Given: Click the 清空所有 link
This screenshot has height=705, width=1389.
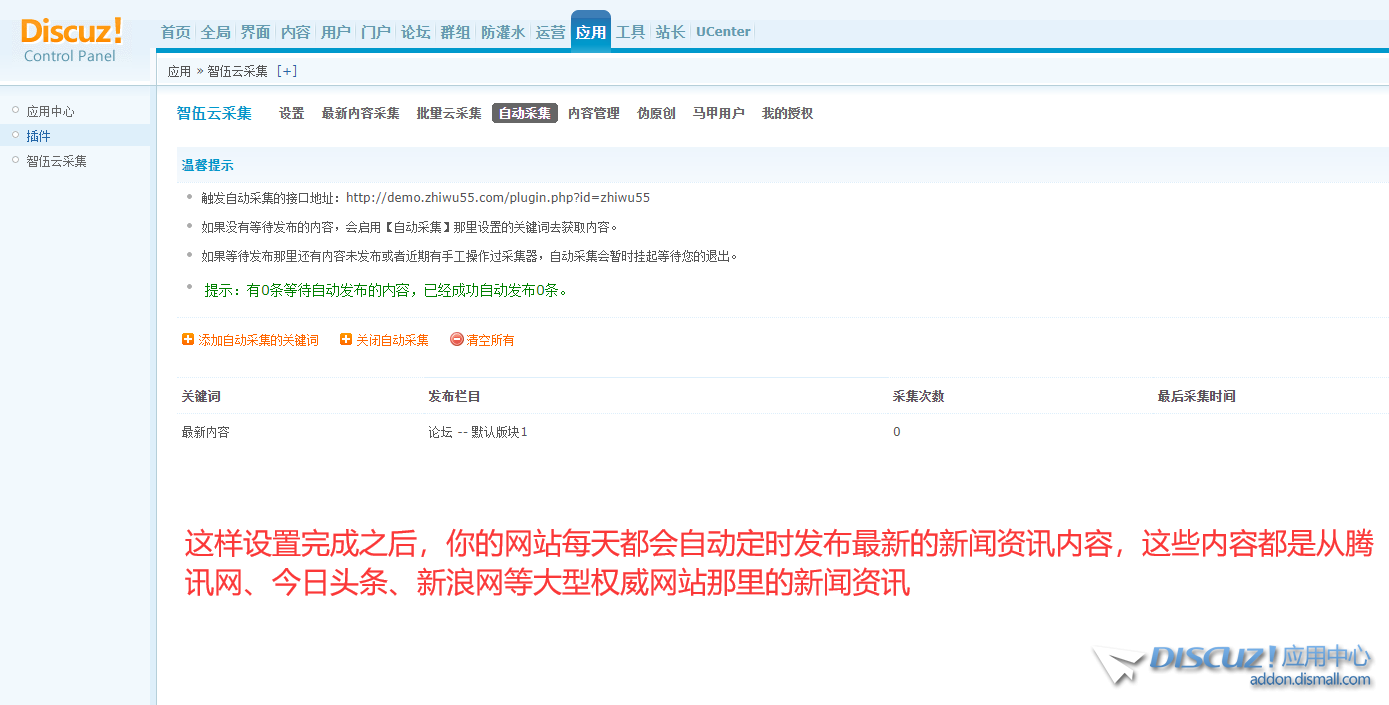Looking at the screenshot, I should [x=490, y=340].
